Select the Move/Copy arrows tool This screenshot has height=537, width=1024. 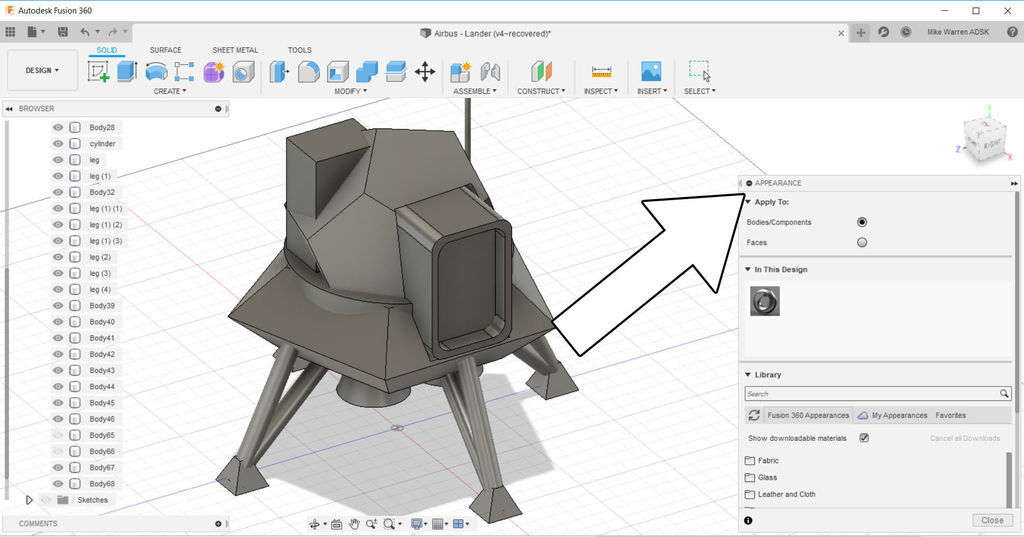pyautogui.click(x=424, y=72)
